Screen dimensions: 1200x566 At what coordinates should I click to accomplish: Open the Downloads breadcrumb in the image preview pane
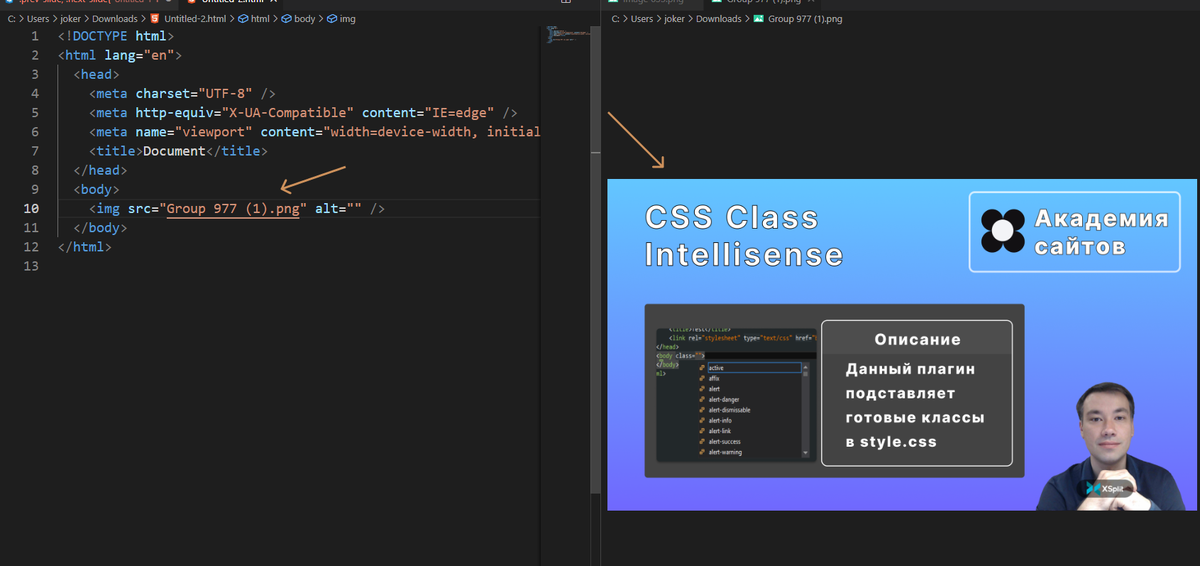pos(719,18)
